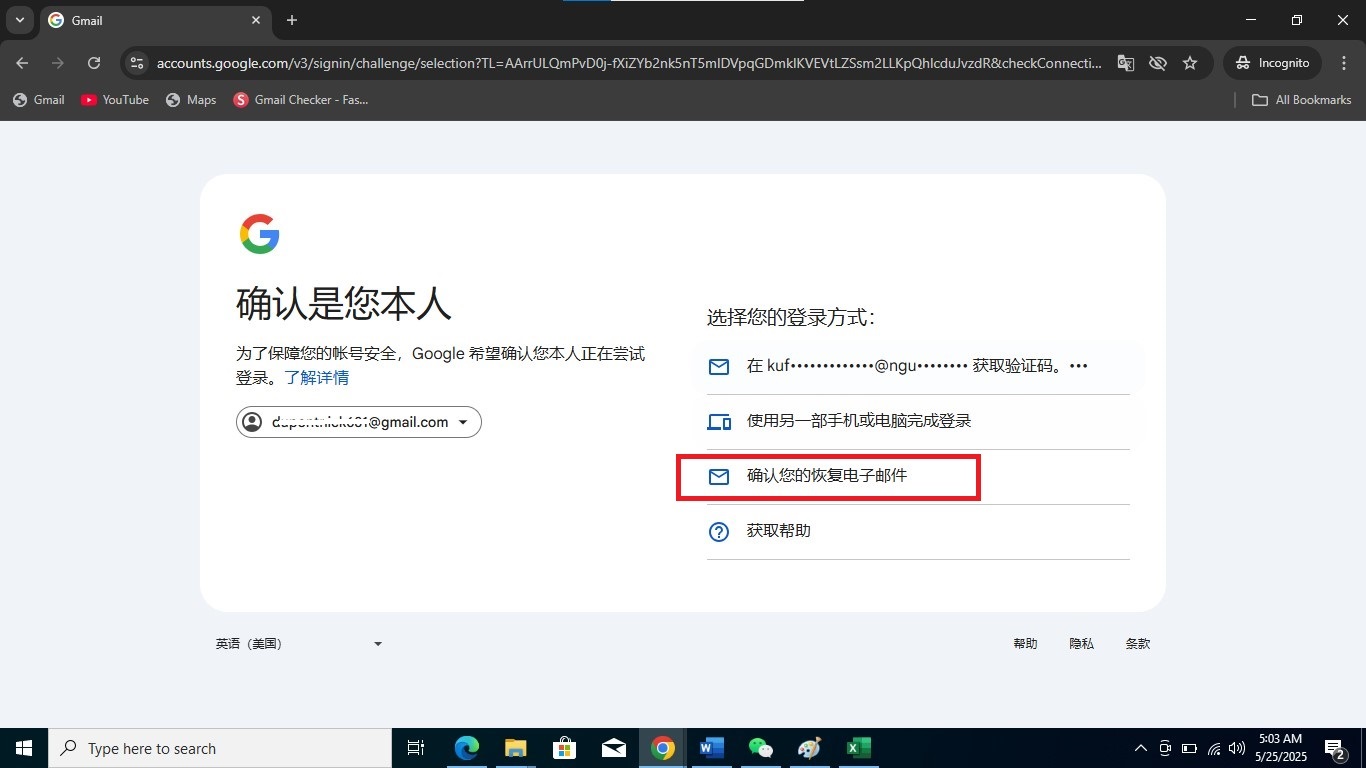1366x768 pixels.
Task: Open Gmail from the bookmarks bar
Action: pyautogui.click(x=38, y=100)
